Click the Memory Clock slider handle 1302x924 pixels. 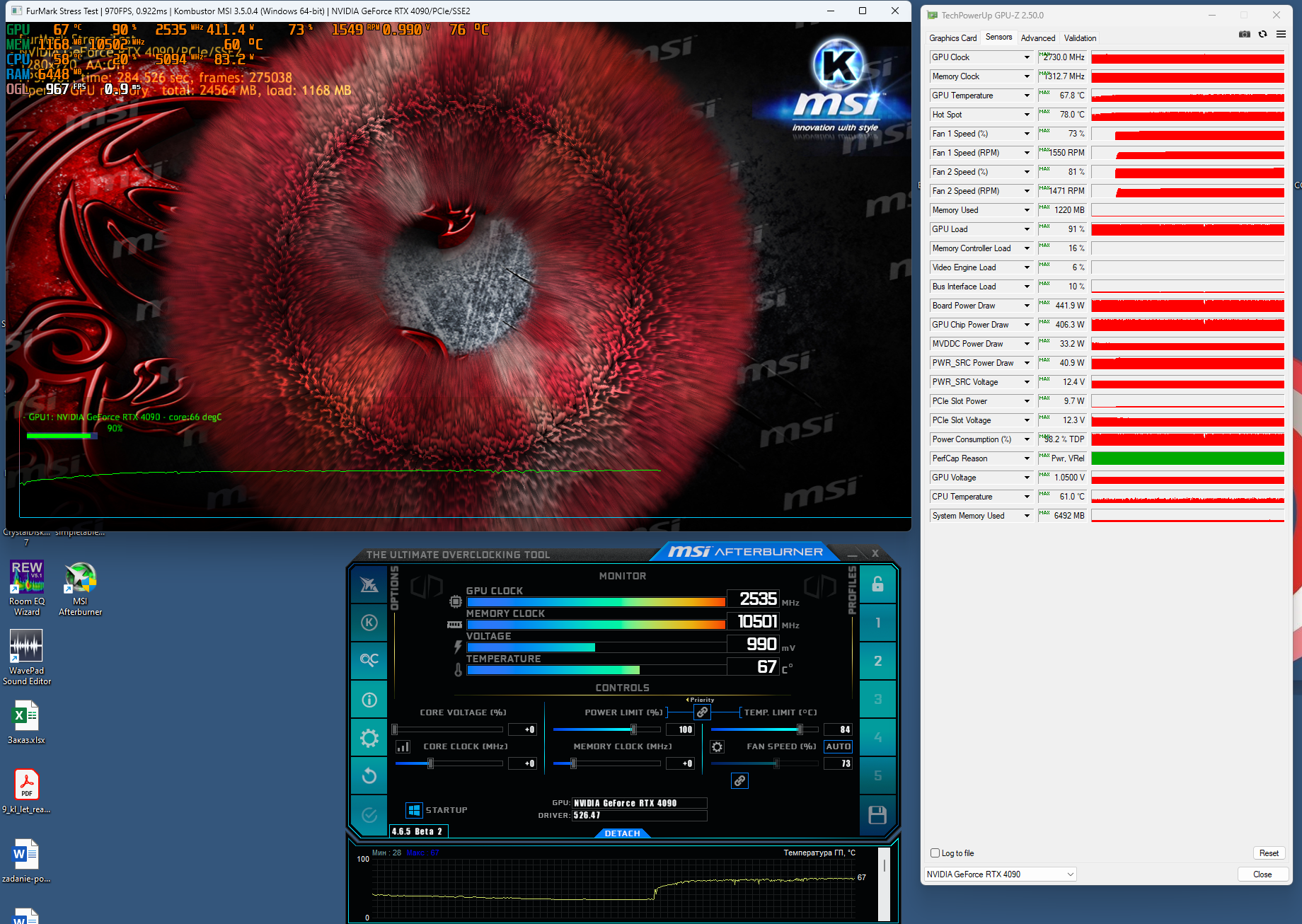573,763
